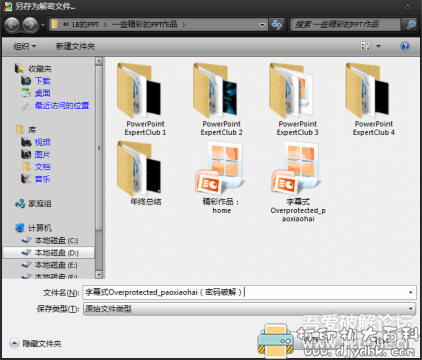Image resolution: width=422 pixels, height=360 pixels.
Task: Click the navigation pane scroll down arrow
Action: point(99,274)
